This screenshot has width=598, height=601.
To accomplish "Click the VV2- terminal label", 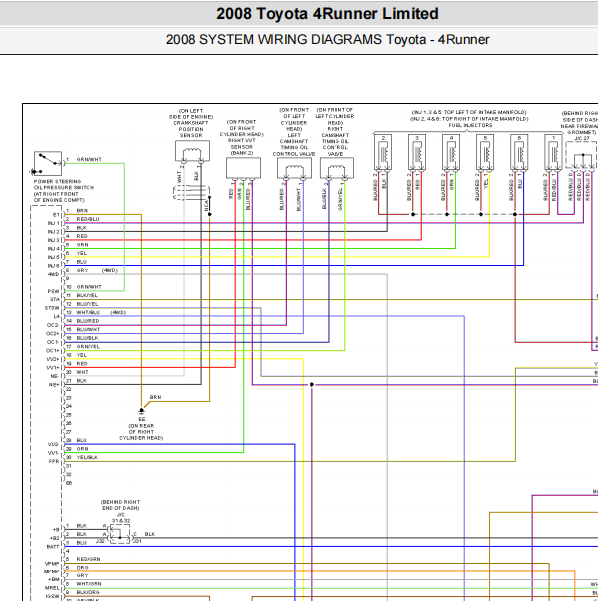I will (53, 444).
